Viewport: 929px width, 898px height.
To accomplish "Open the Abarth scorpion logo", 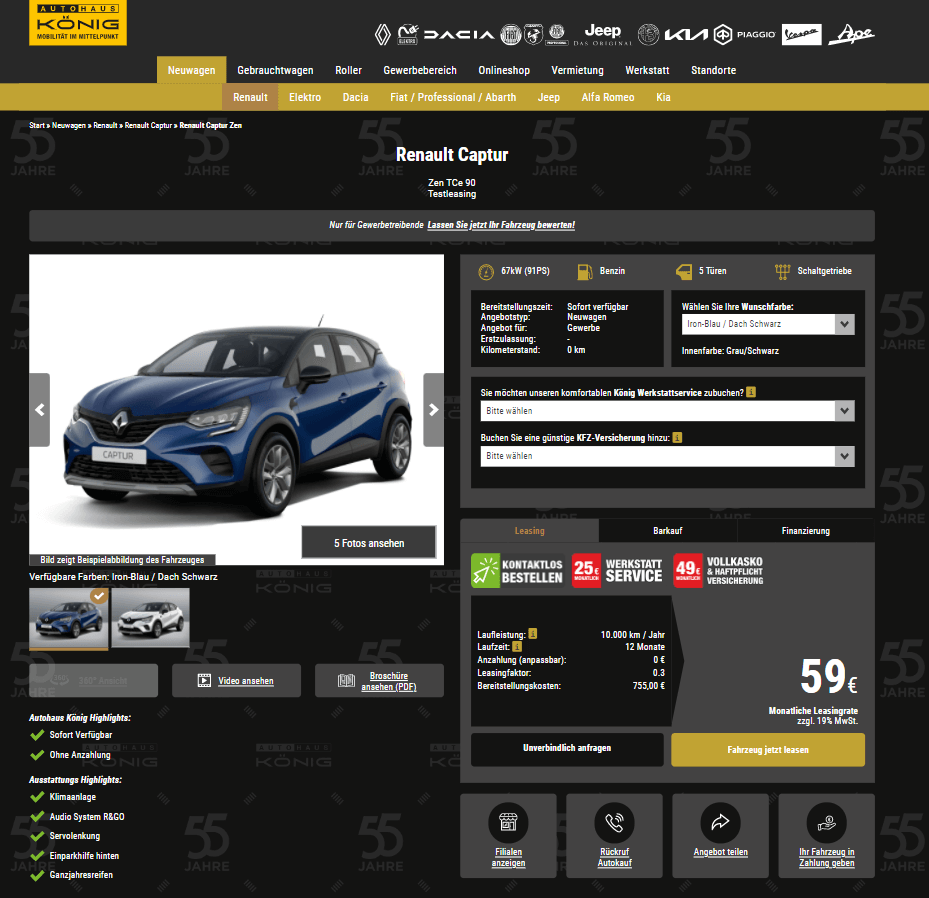I will click(533, 35).
